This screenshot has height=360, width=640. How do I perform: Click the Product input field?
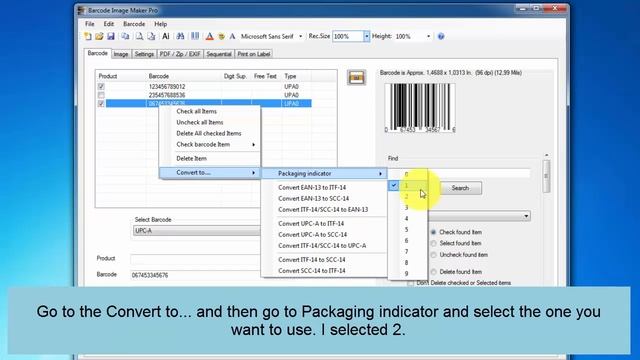(195, 259)
